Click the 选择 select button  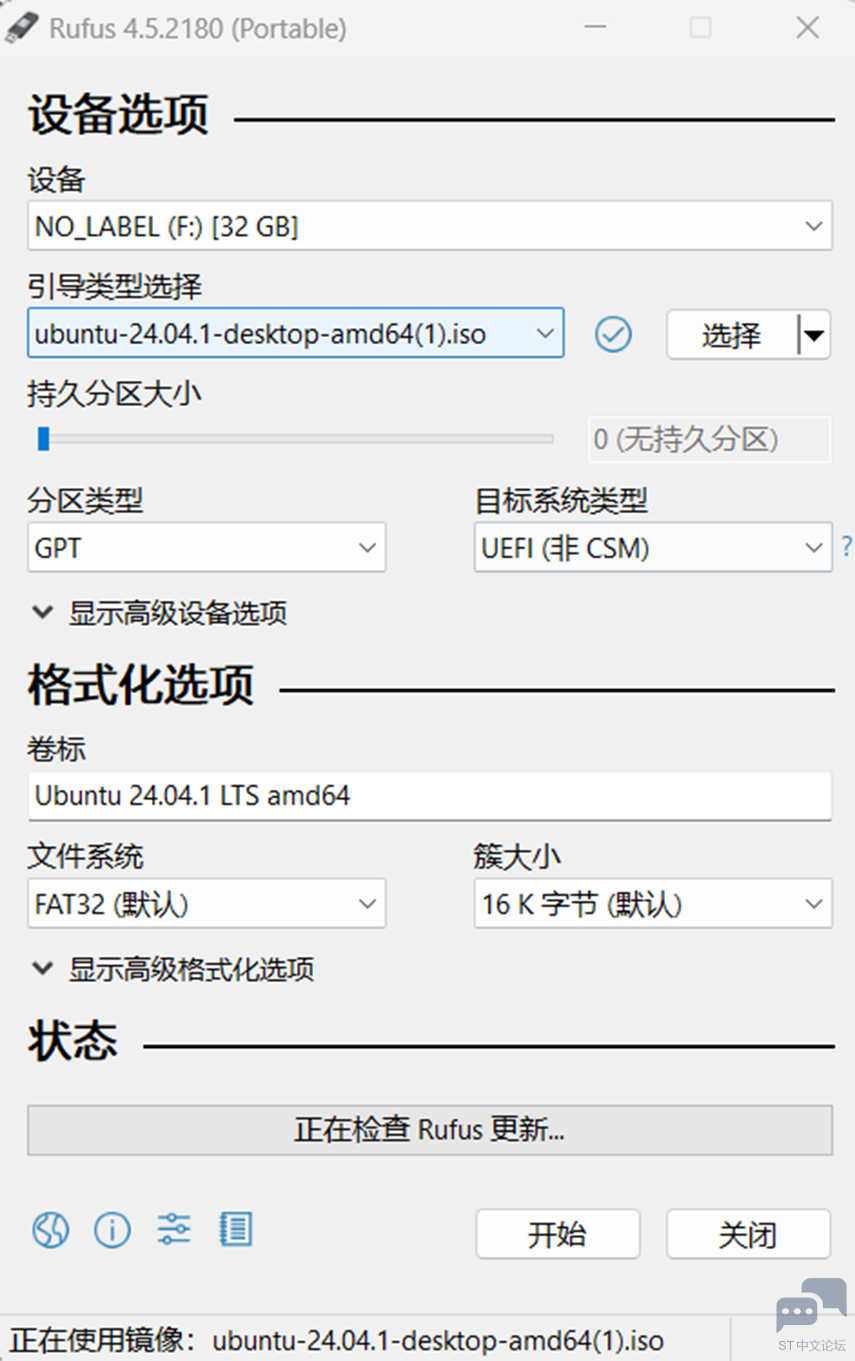pos(733,335)
